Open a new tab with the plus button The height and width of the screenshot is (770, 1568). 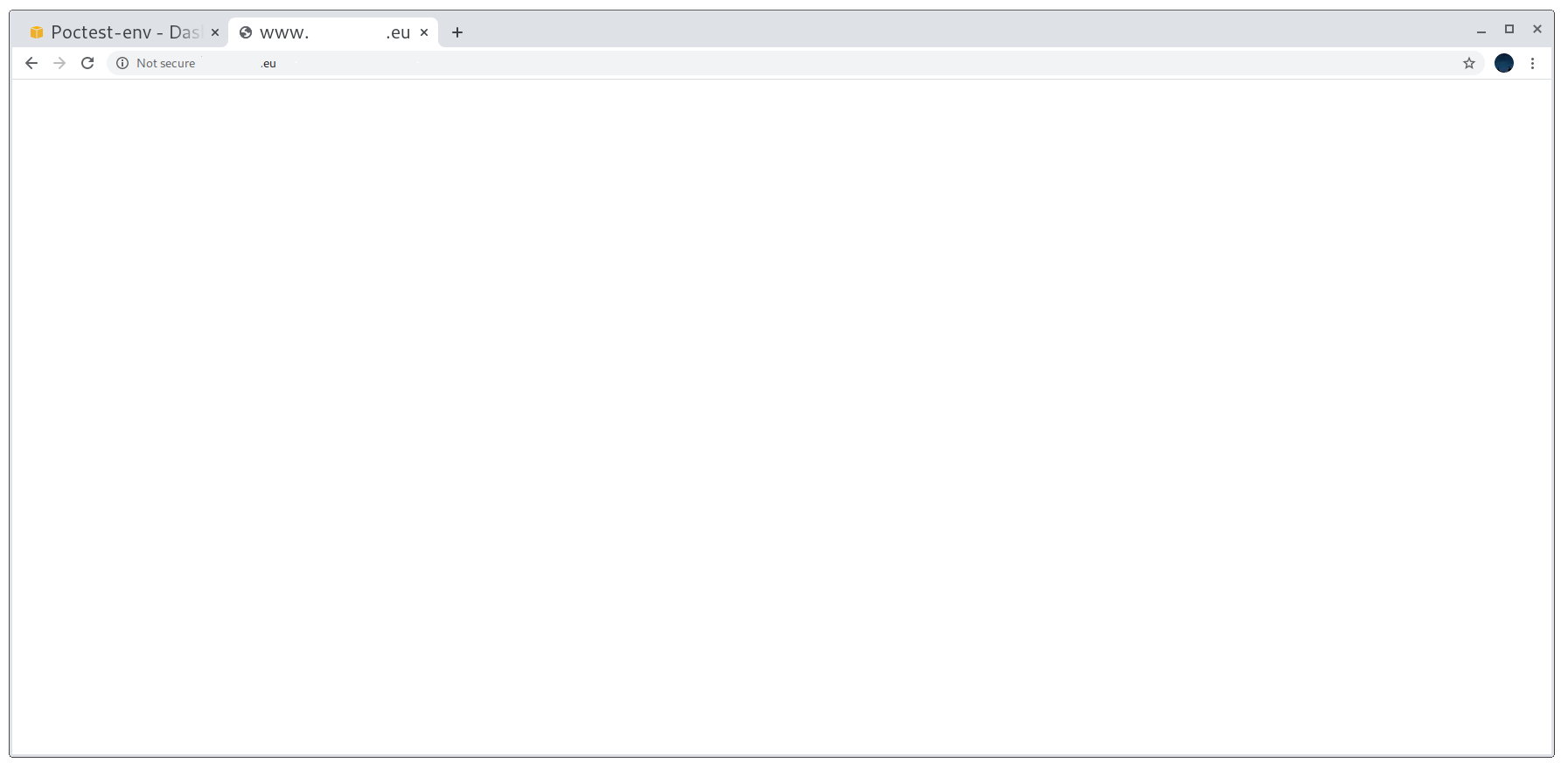click(x=457, y=32)
